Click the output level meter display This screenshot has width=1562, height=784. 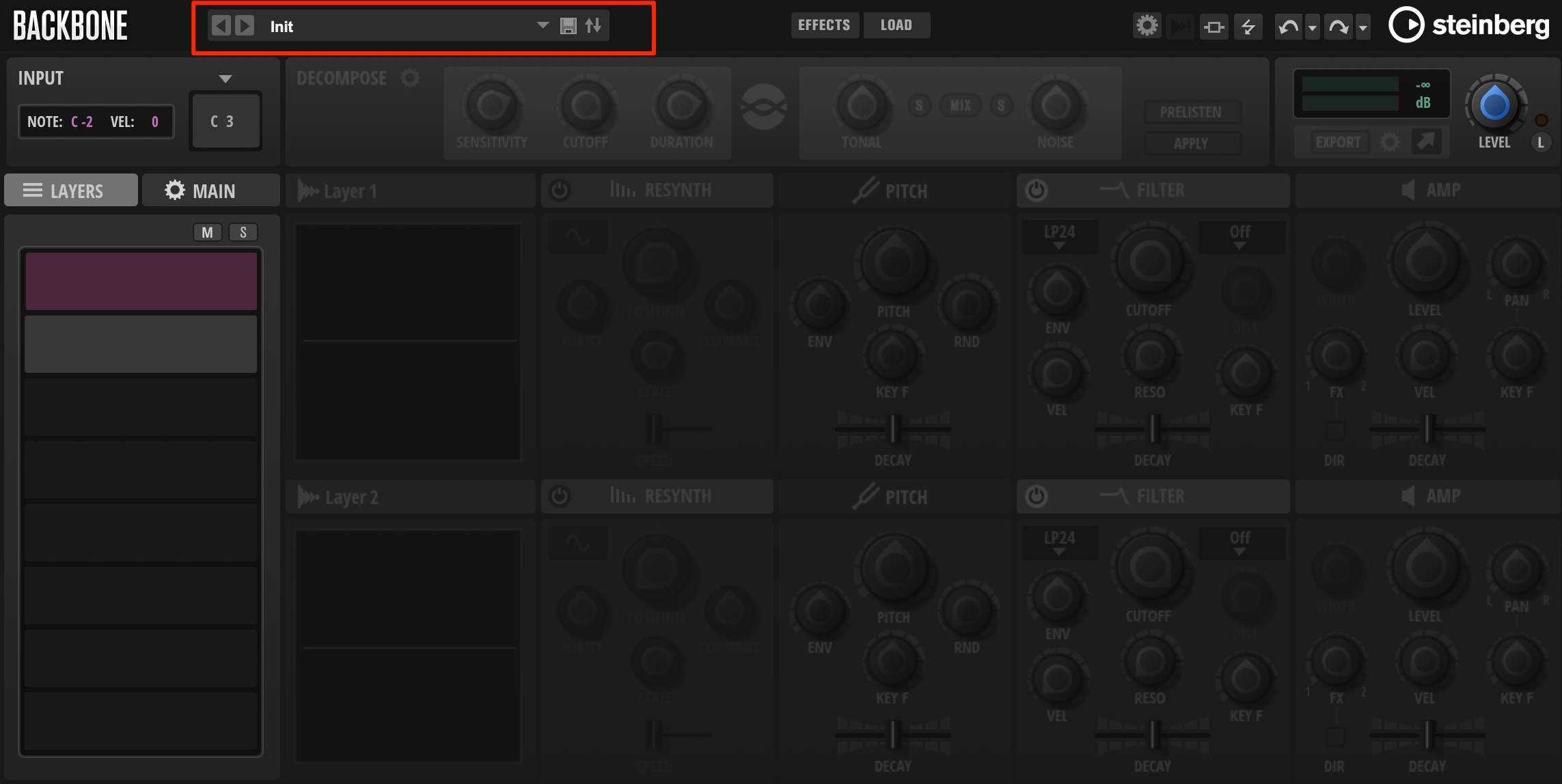tap(1372, 94)
